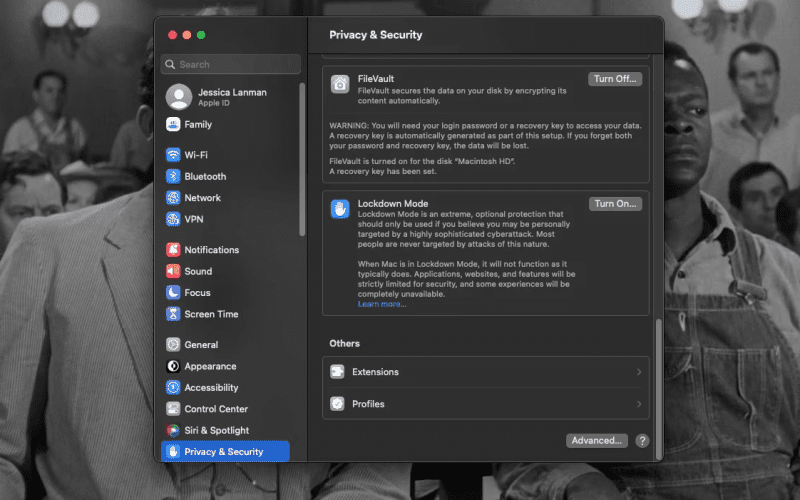Click the FileVault heading text
Screen dimensions: 800x500
(x=376, y=79)
